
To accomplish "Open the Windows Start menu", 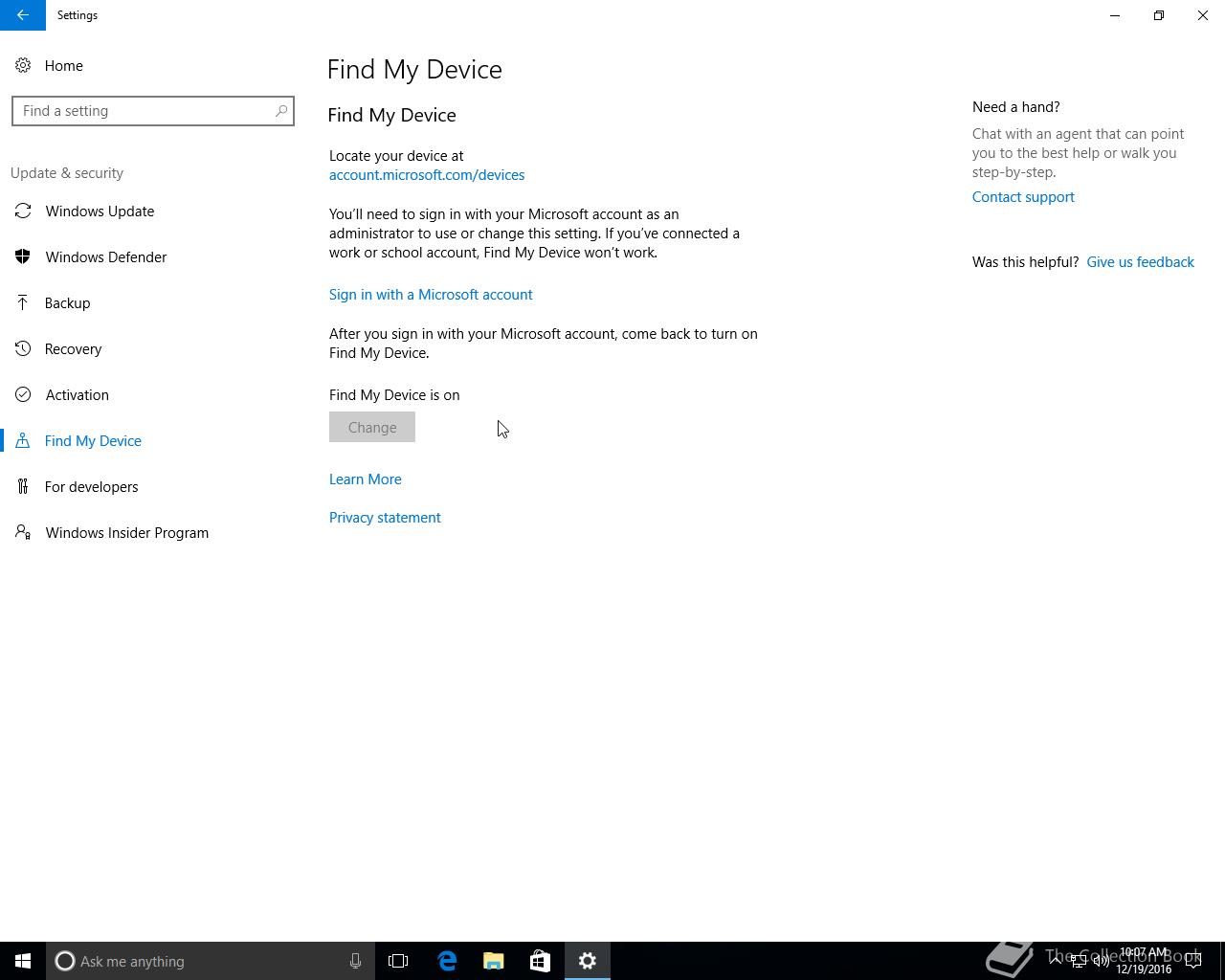I will (x=23, y=961).
